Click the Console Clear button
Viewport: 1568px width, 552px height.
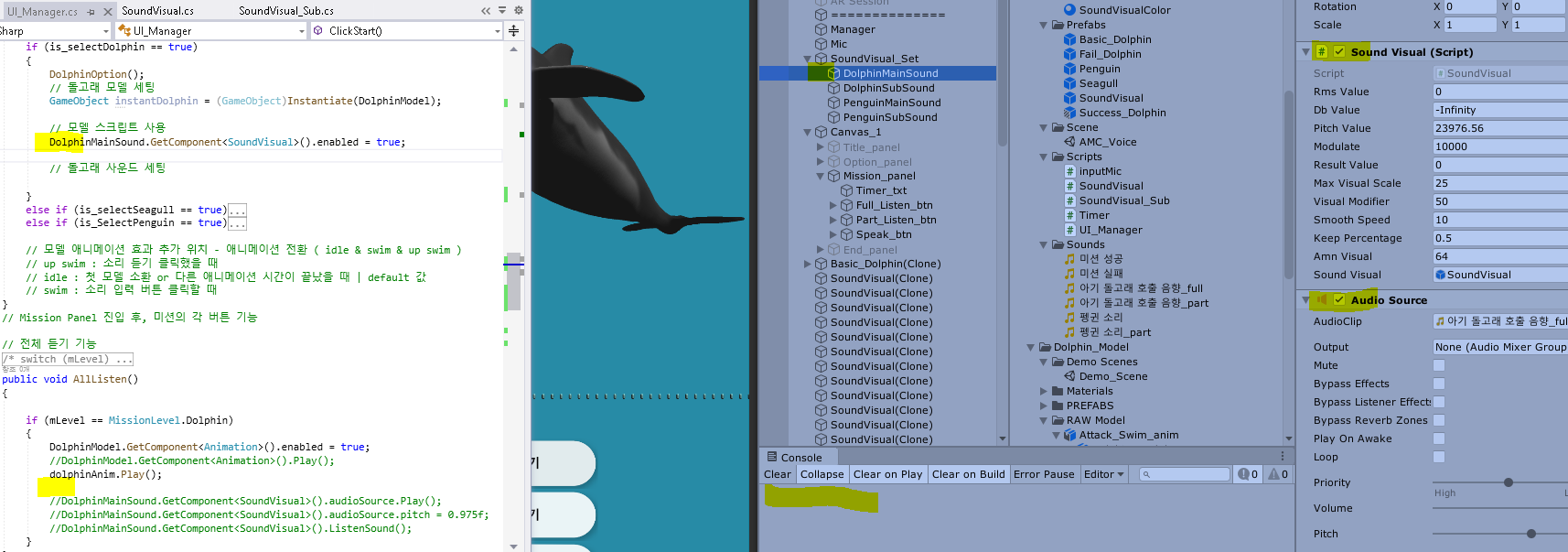(778, 474)
